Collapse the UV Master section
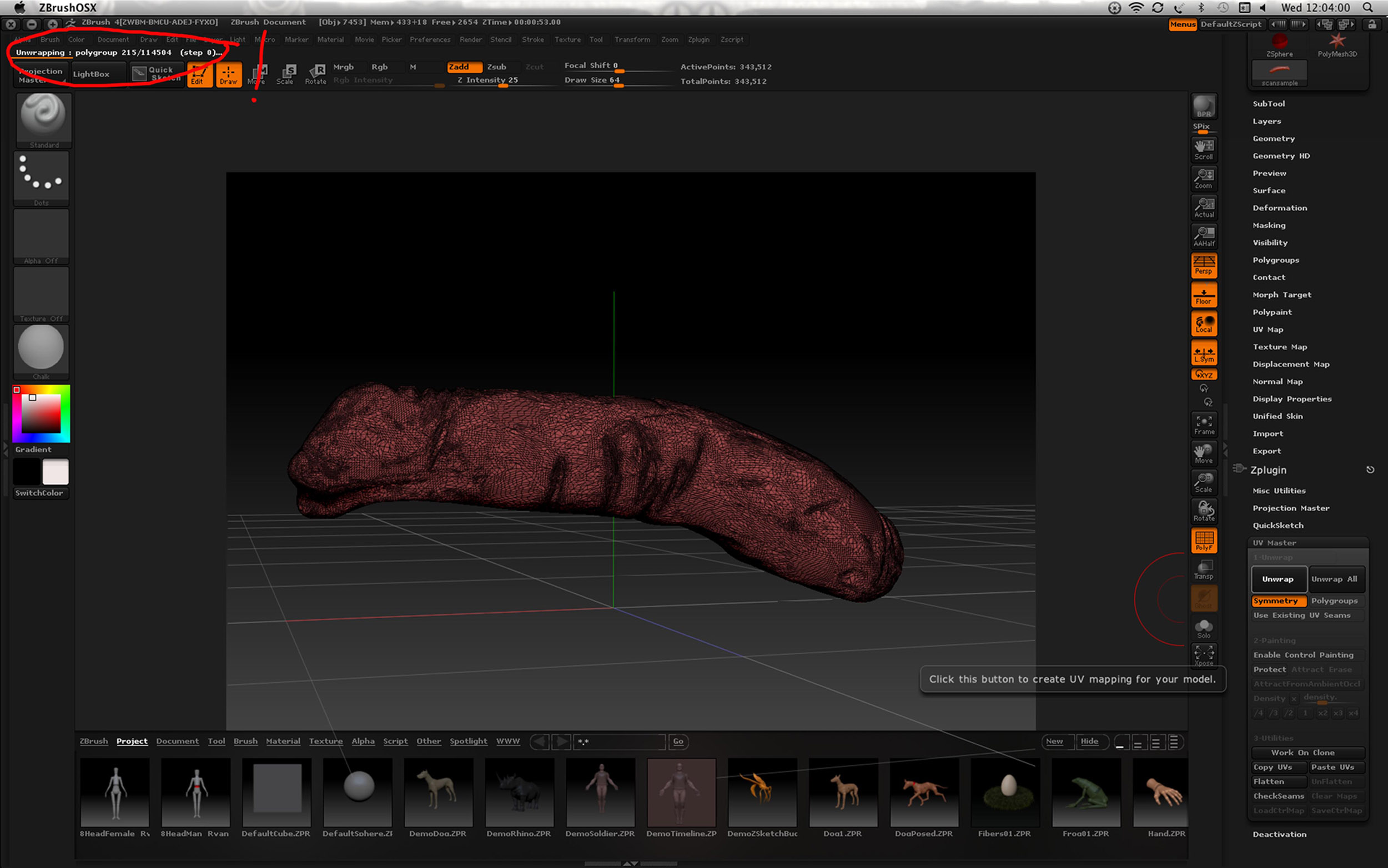Viewport: 1388px width, 868px height. click(x=1274, y=543)
